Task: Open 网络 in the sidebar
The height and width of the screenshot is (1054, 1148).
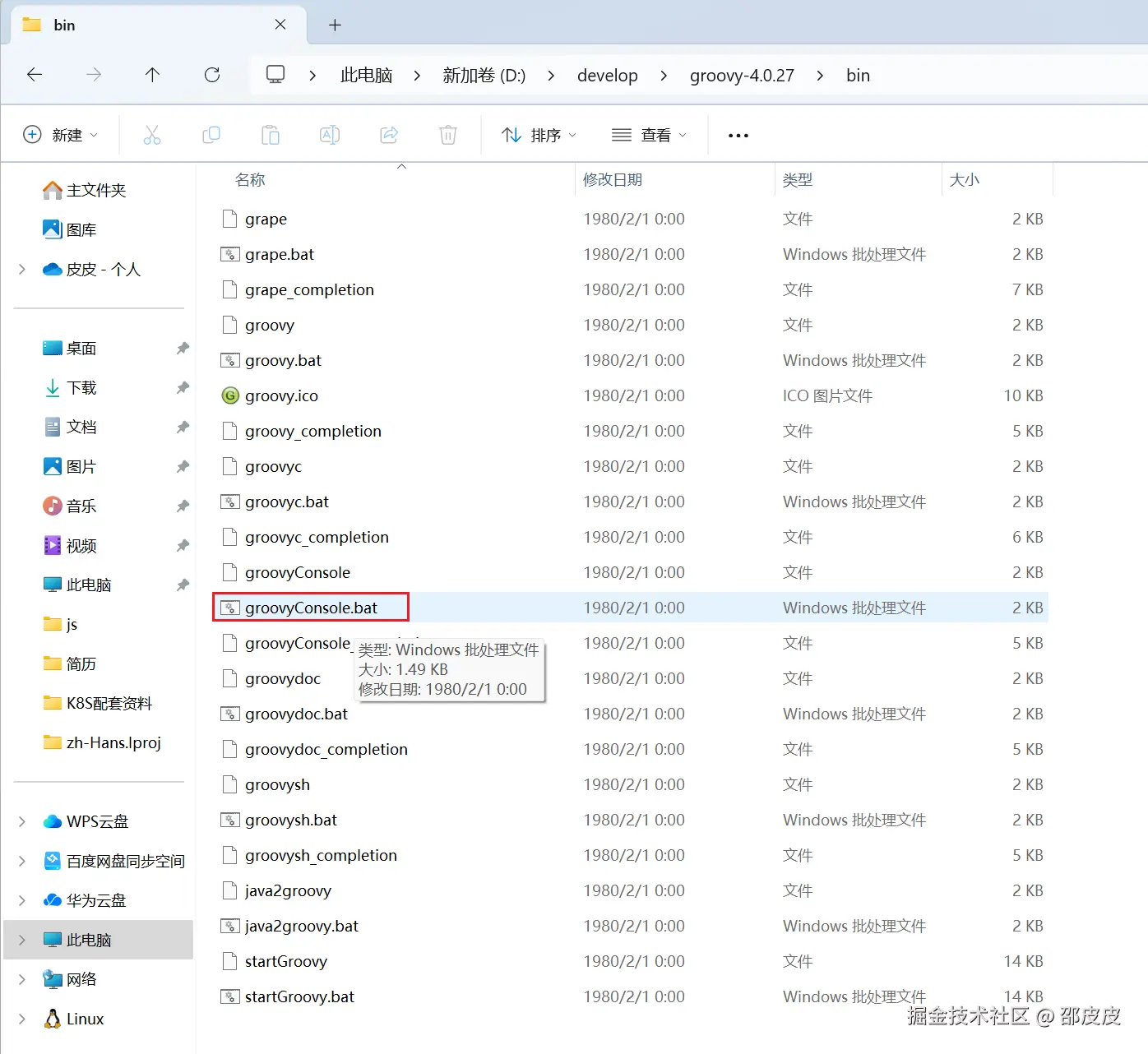Action: 70,979
